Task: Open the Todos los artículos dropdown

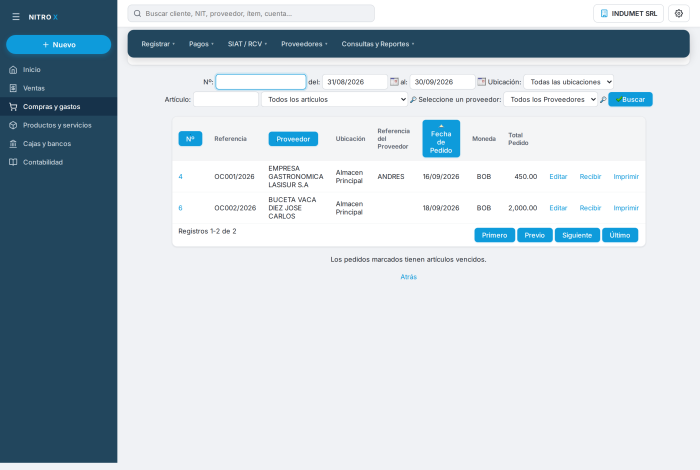Action: point(334,100)
